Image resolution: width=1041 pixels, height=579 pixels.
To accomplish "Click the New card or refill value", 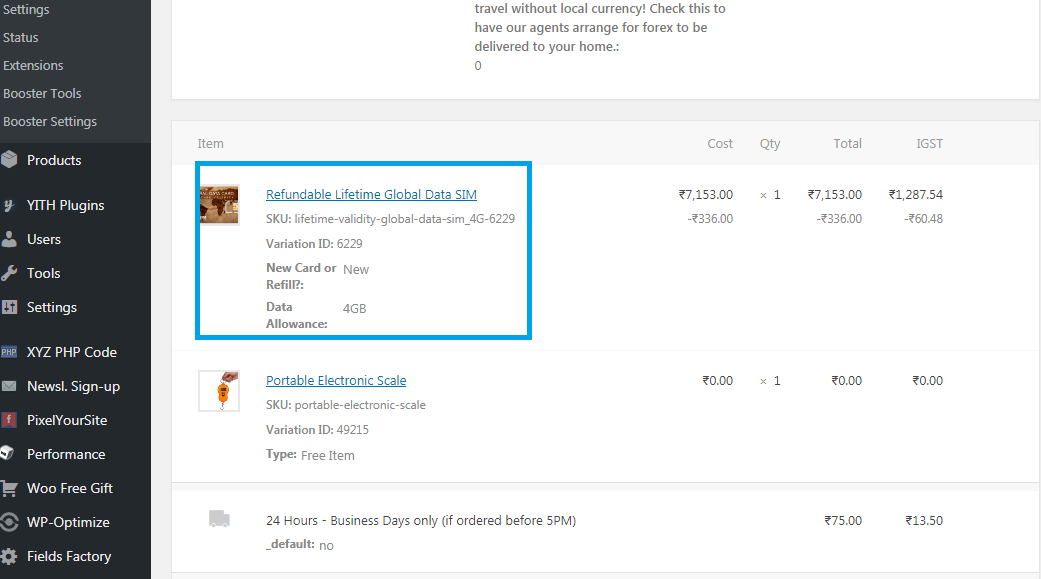I will [x=356, y=270].
